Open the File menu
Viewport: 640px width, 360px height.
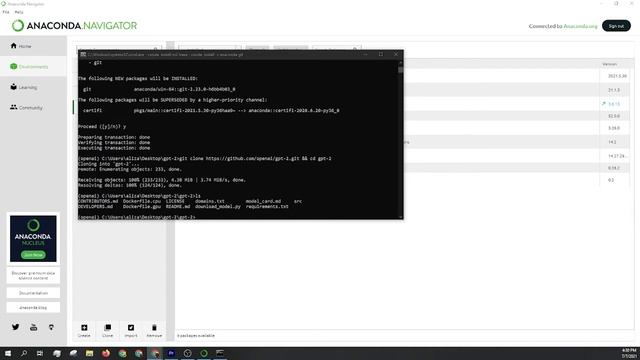[6, 12]
